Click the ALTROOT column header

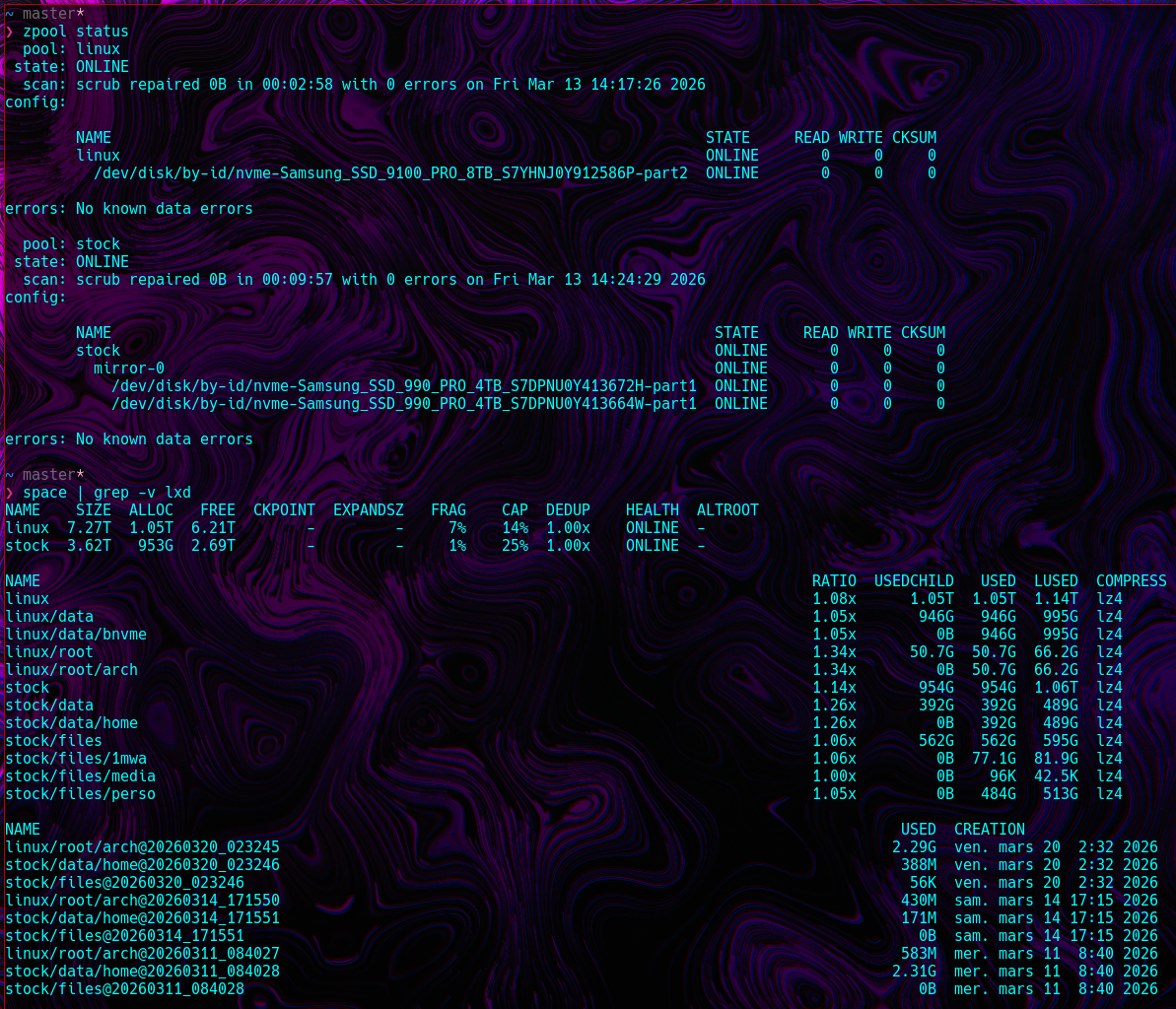(727, 510)
